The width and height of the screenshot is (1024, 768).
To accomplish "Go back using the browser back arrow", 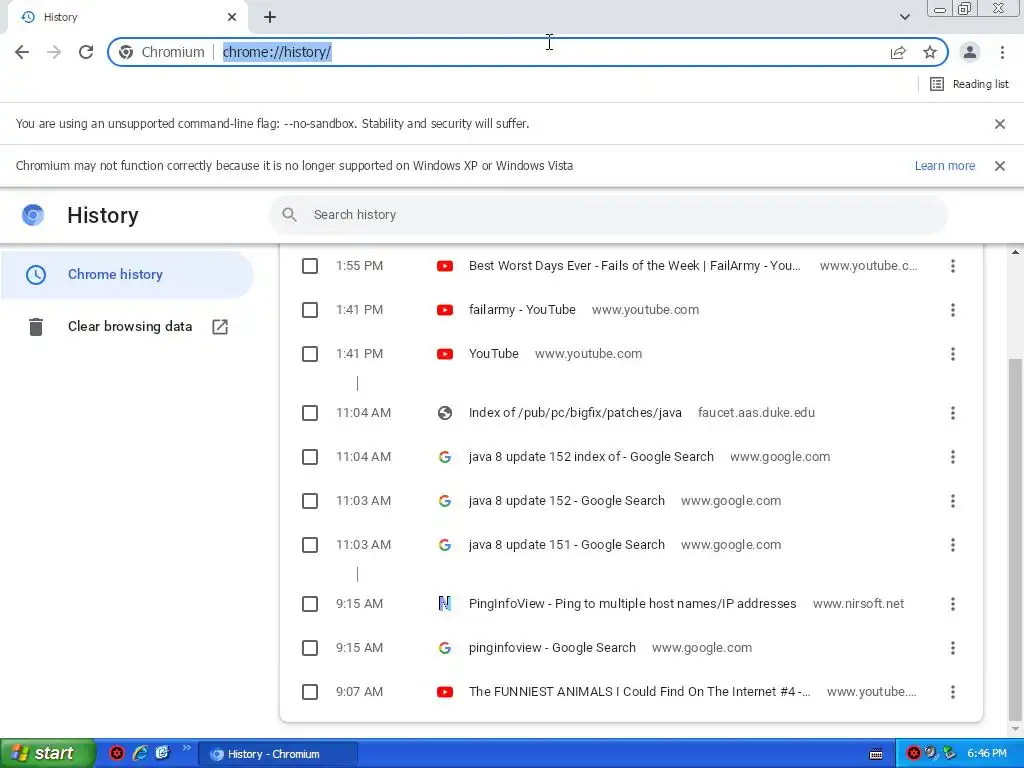I will [x=22, y=52].
